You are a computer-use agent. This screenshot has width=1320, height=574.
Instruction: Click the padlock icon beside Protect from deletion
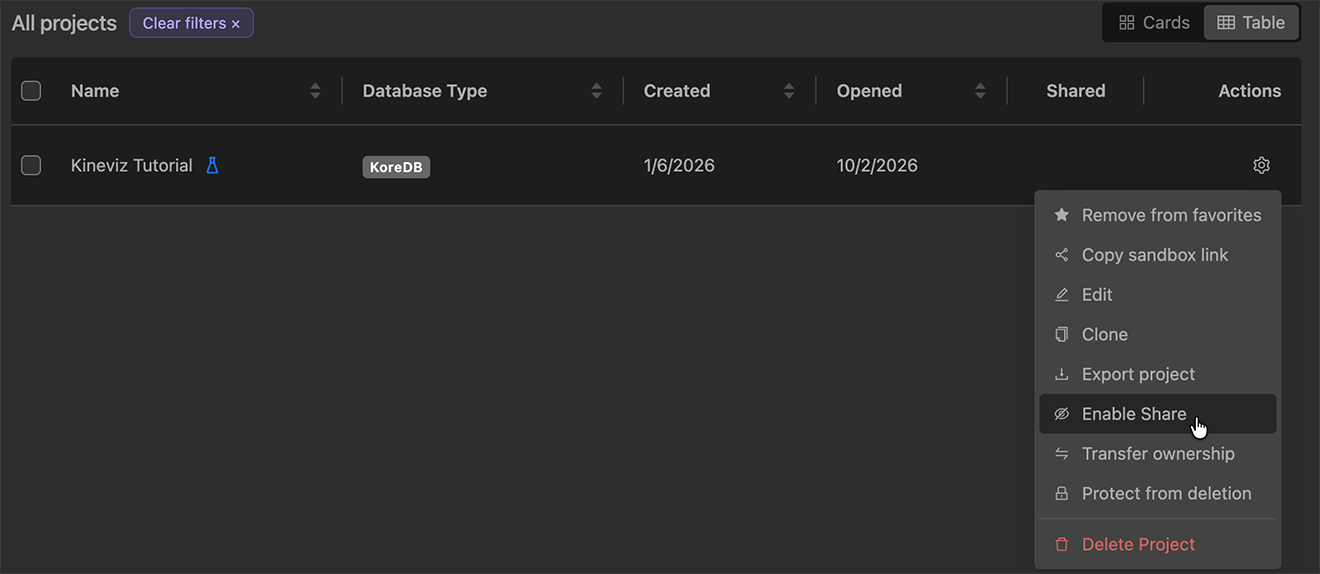[1062, 494]
